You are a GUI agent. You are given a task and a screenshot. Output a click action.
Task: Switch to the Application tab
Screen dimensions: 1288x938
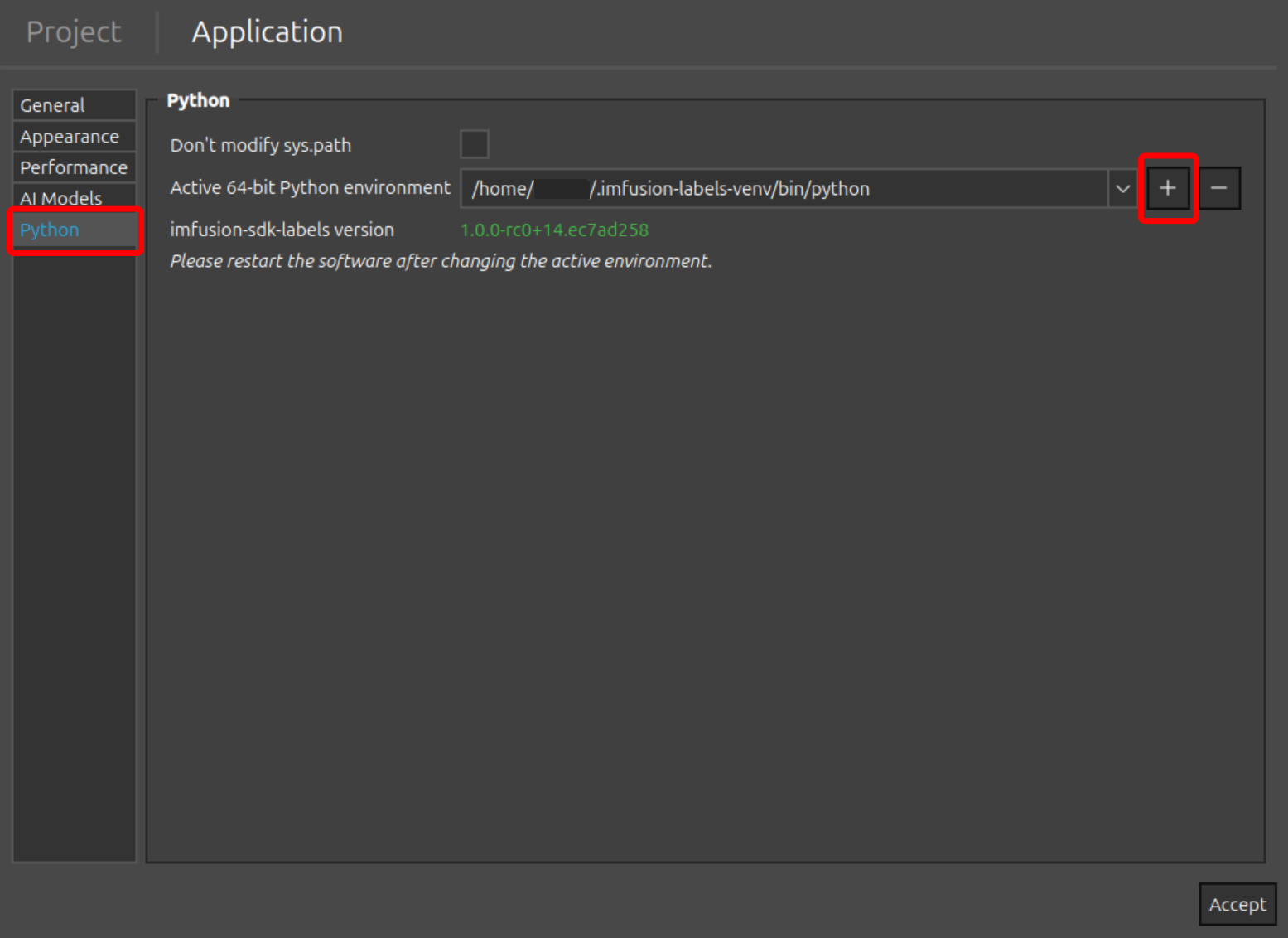click(x=267, y=32)
